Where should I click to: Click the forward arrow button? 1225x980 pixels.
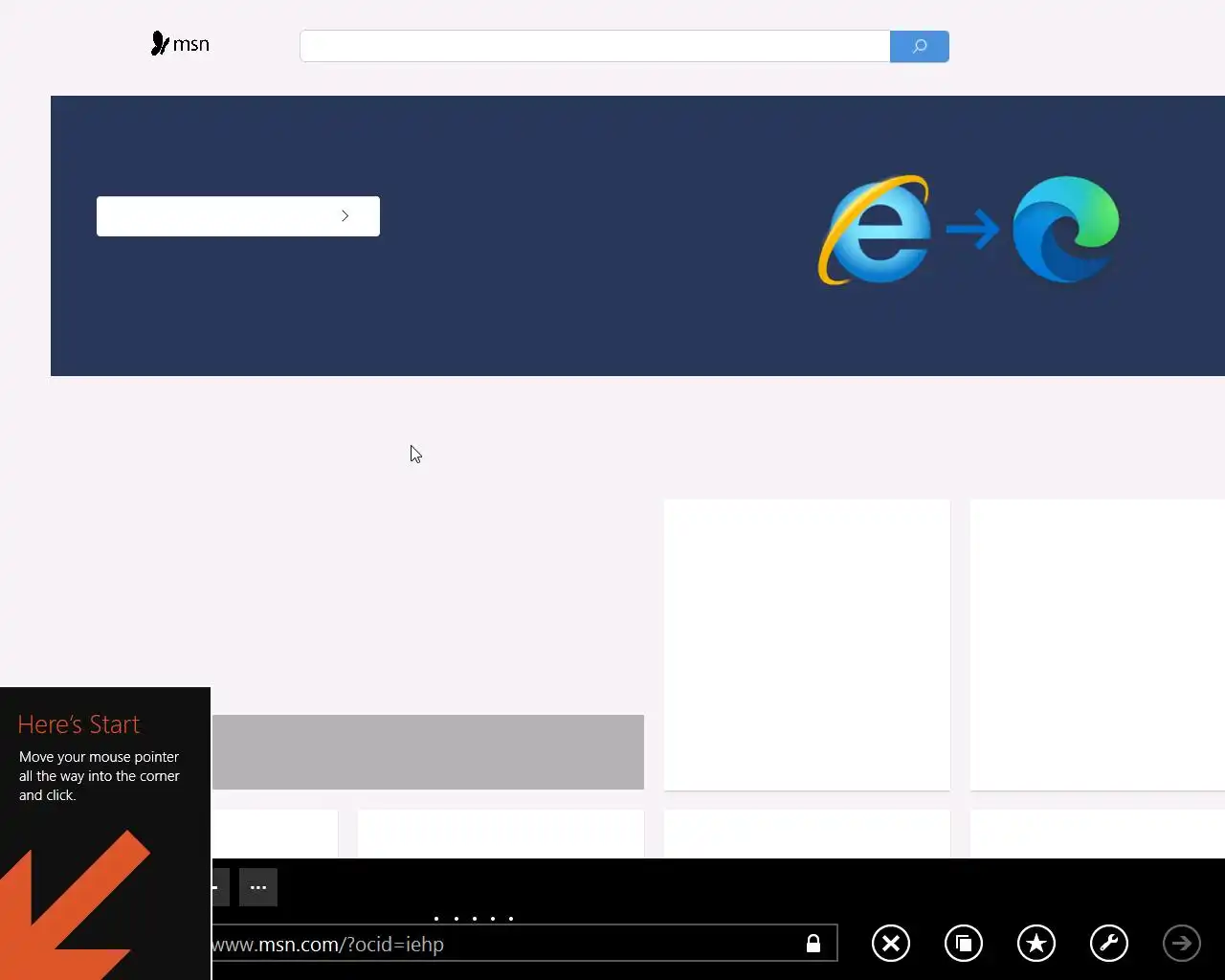coord(1182,944)
